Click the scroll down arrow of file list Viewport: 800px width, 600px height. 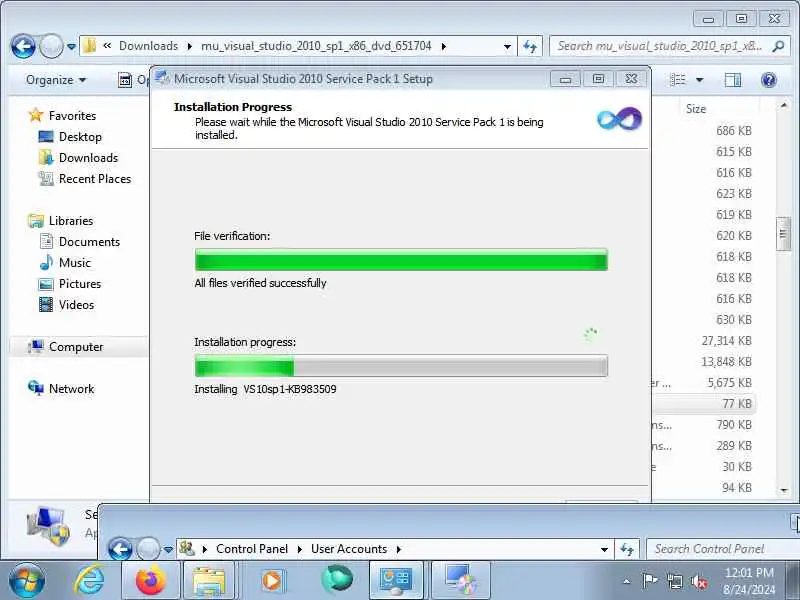784,490
